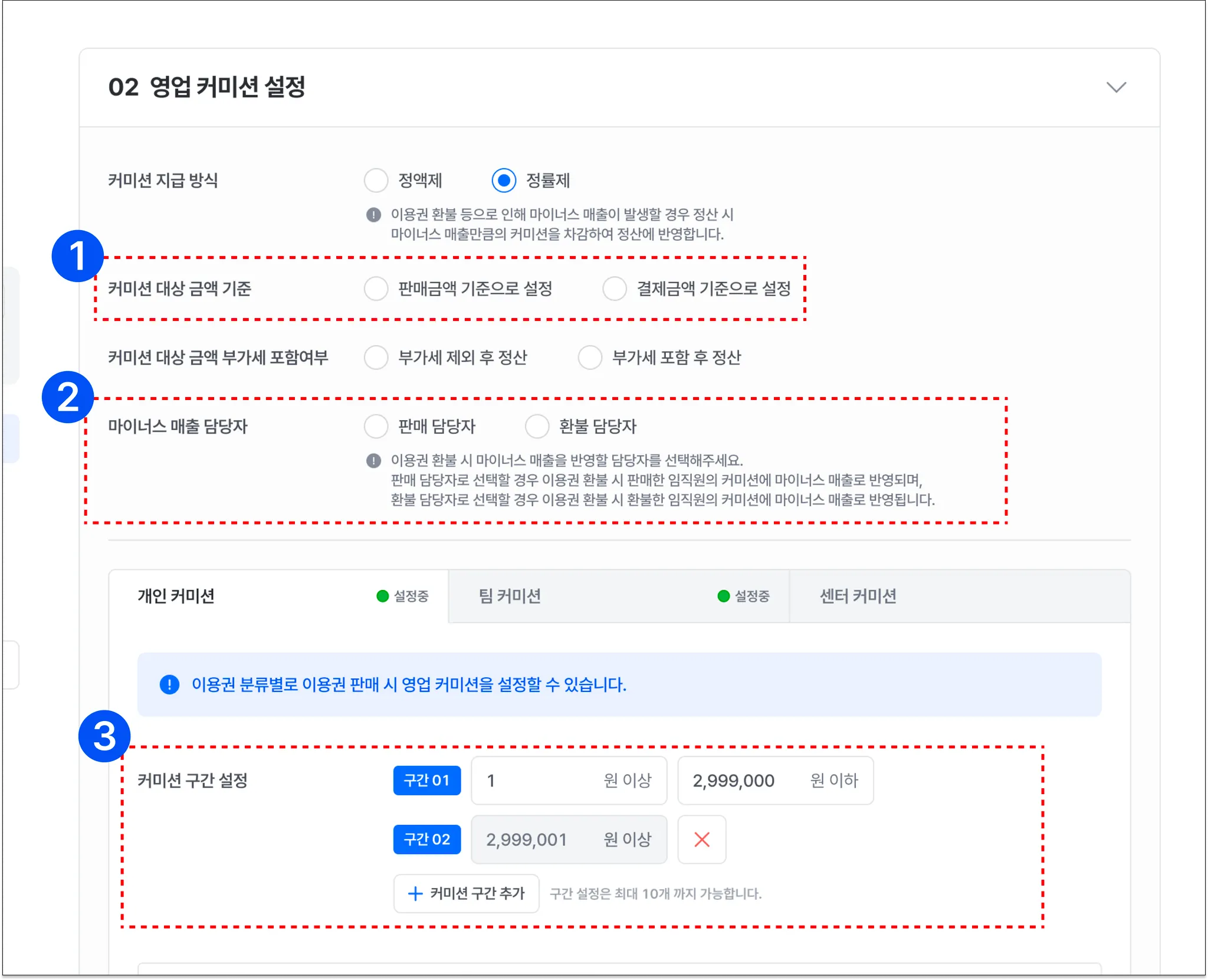The image size is (1208, 980).
Task: Select the 정률제 radio button
Action: [504, 181]
